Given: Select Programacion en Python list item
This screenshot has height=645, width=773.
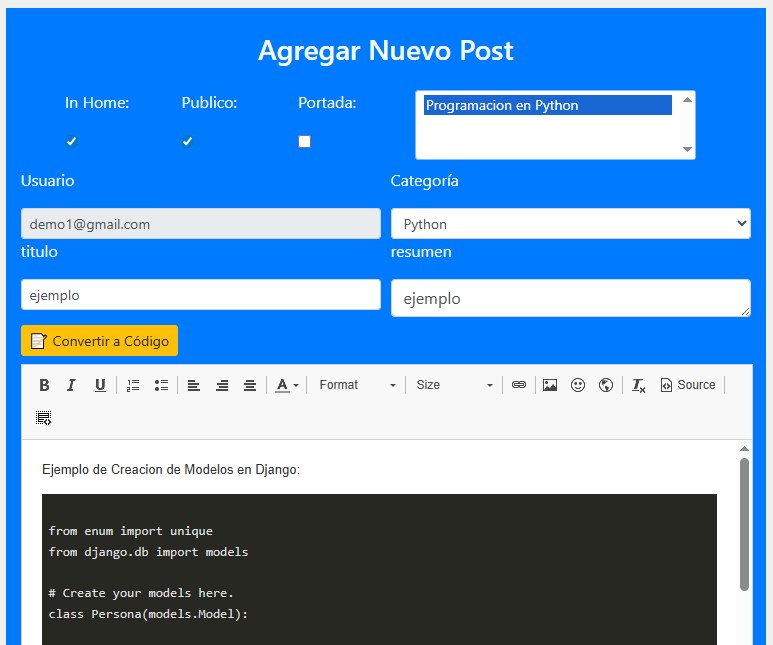Looking at the screenshot, I should pyautogui.click(x=547, y=105).
